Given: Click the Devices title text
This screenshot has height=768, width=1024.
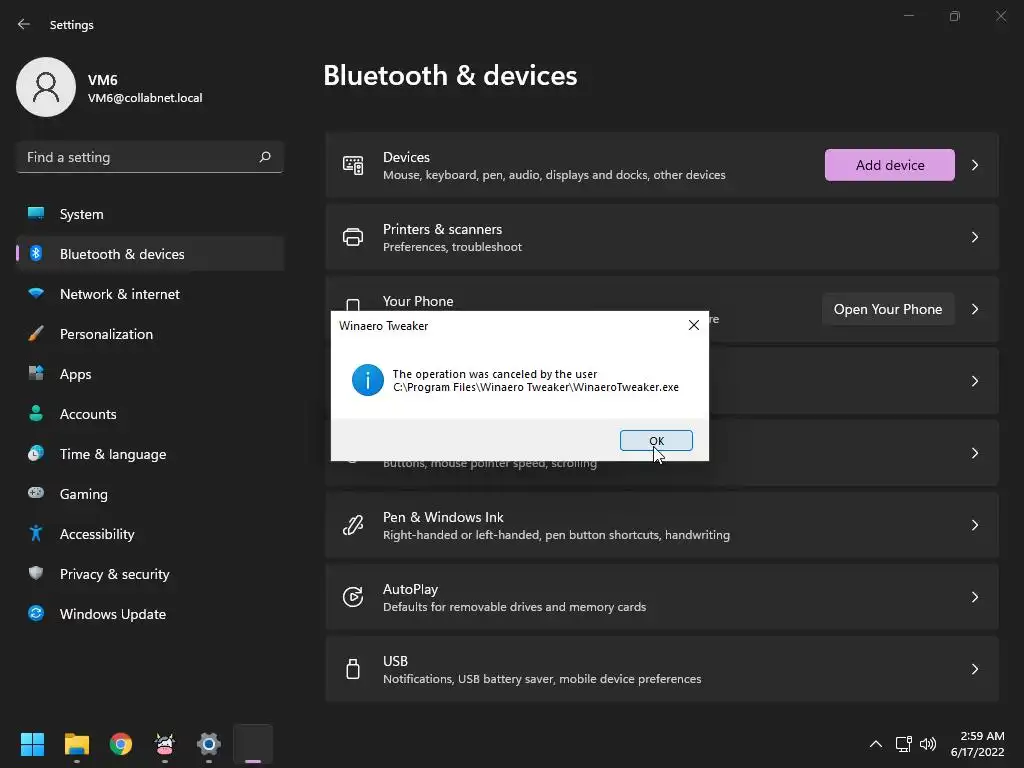Looking at the screenshot, I should click(x=406, y=157).
